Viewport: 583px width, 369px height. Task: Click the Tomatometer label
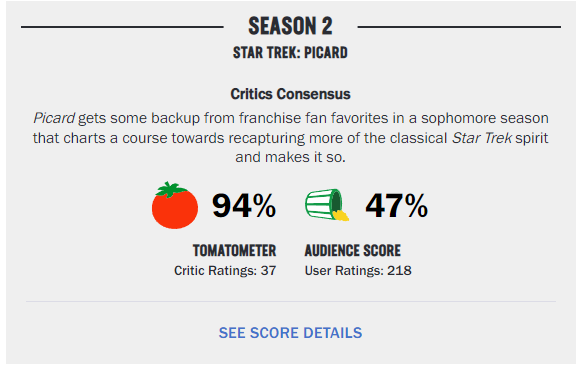coord(235,251)
